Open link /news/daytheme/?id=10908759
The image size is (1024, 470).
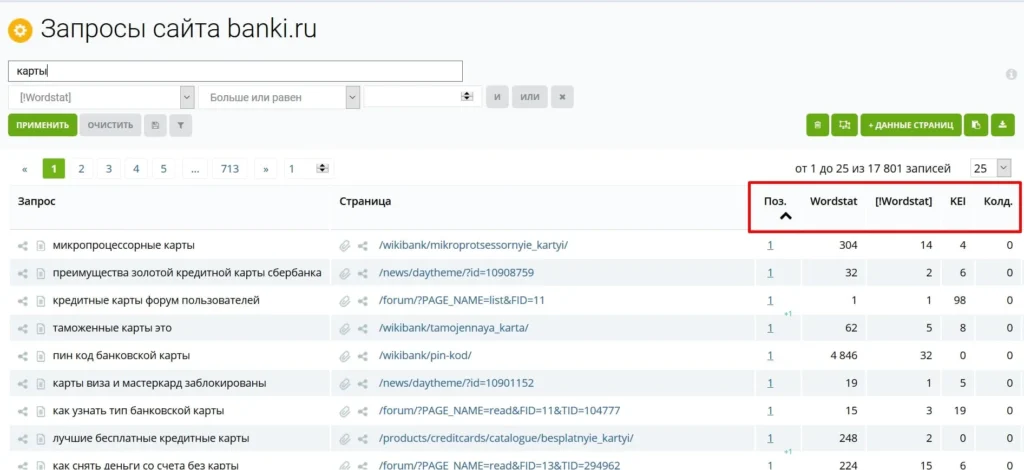(456, 274)
